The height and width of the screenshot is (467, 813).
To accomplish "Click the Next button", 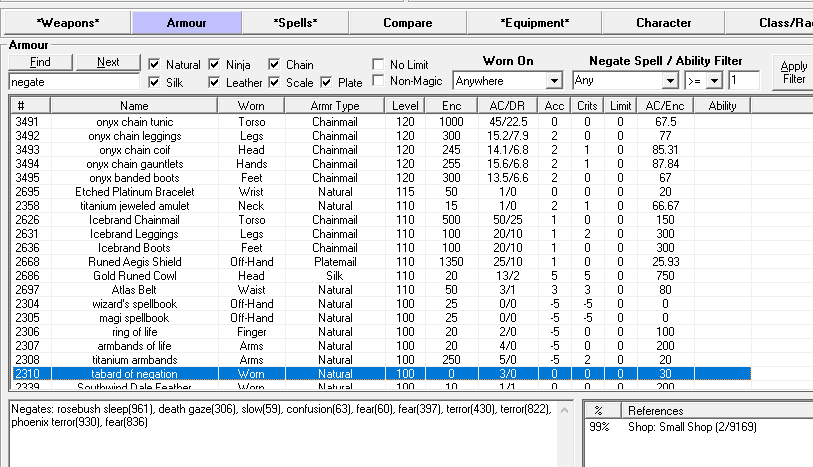I will click(x=108, y=62).
